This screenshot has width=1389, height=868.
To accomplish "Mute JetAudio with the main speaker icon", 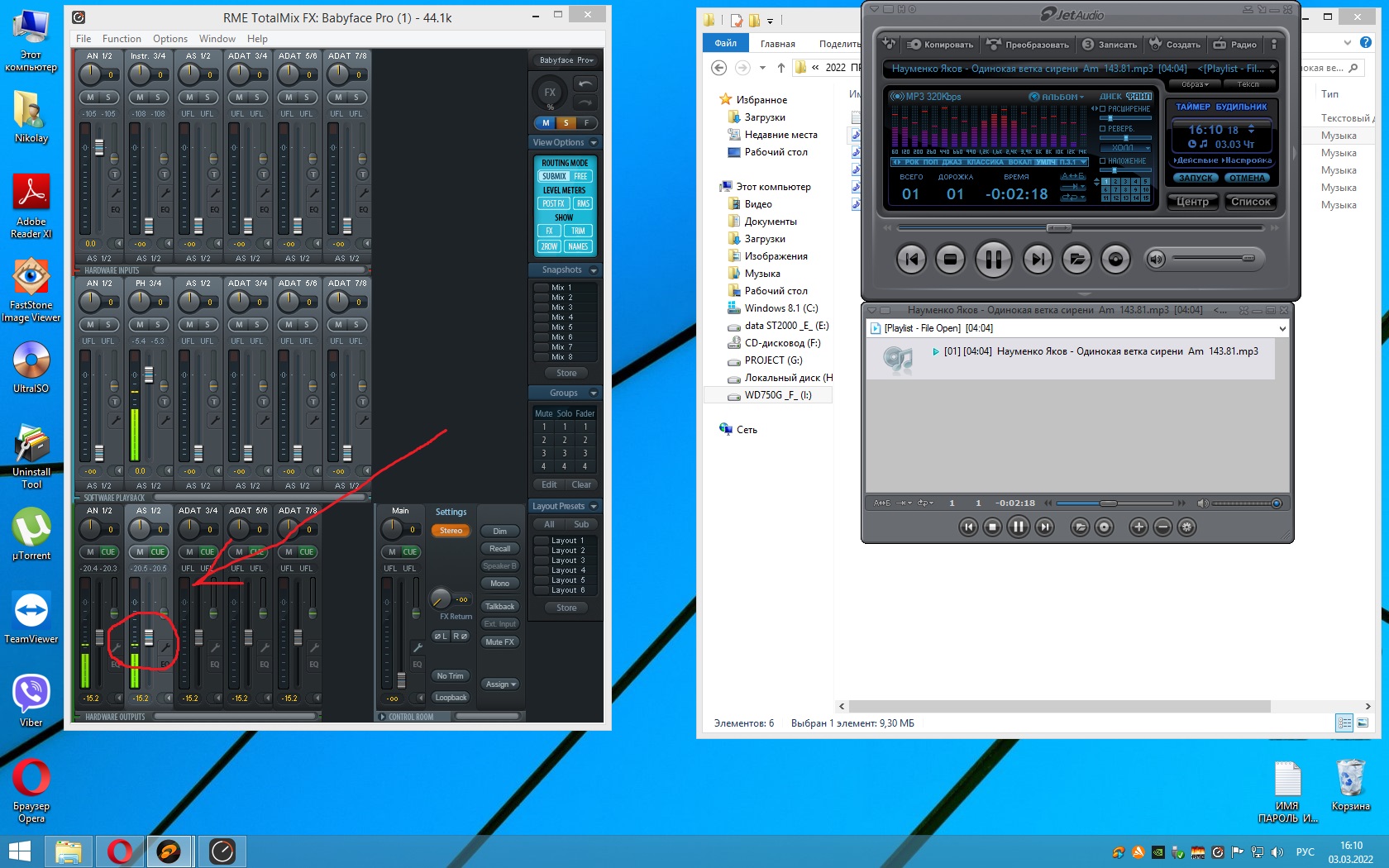I will coord(1156,260).
